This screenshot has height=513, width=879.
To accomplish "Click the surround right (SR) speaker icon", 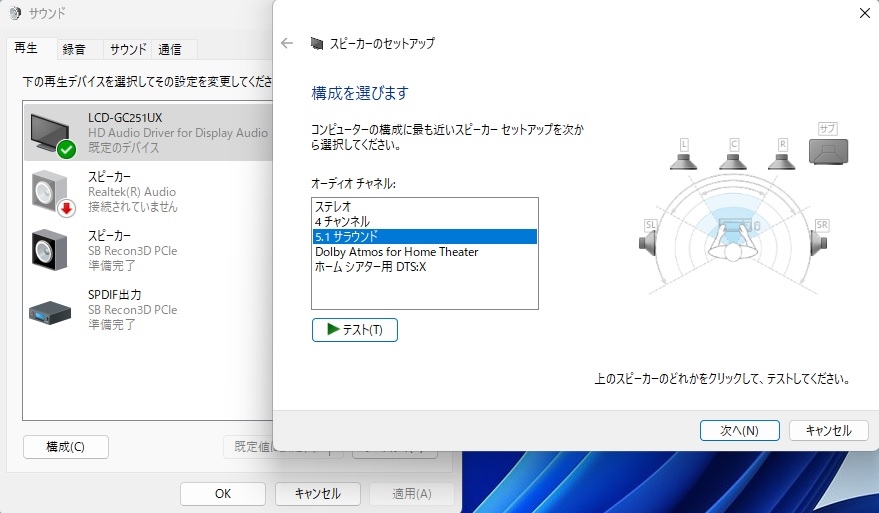I will point(818,243).
